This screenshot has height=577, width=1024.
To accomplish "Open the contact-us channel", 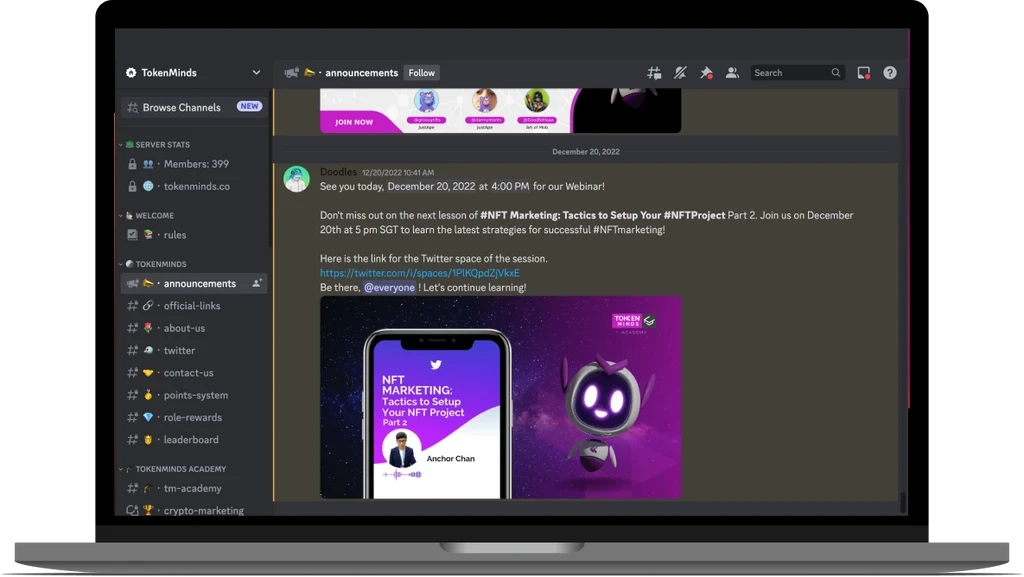I will coord(194,373).
